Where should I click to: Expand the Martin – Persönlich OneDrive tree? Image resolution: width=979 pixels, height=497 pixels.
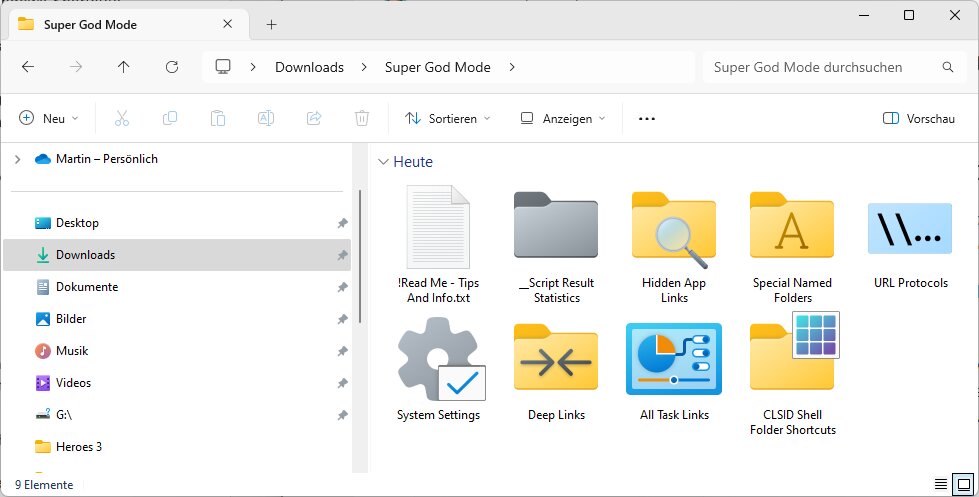[17, 159]
